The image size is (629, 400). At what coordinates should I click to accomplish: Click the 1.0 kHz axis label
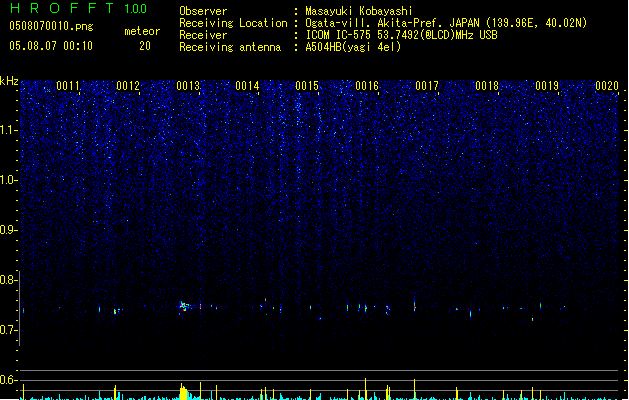(8, 180)
